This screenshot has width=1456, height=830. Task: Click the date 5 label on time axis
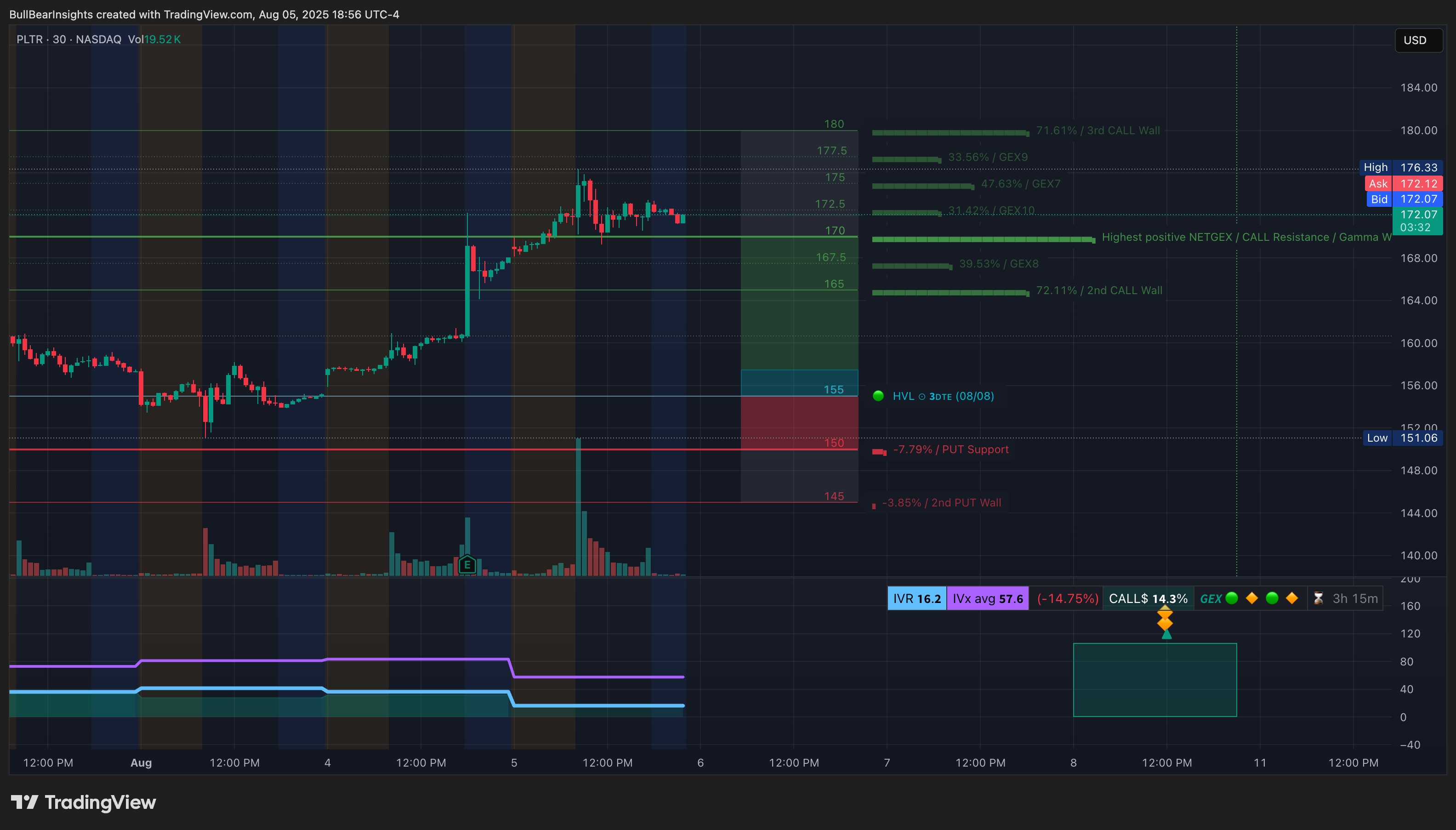click(x=514, y=763)
